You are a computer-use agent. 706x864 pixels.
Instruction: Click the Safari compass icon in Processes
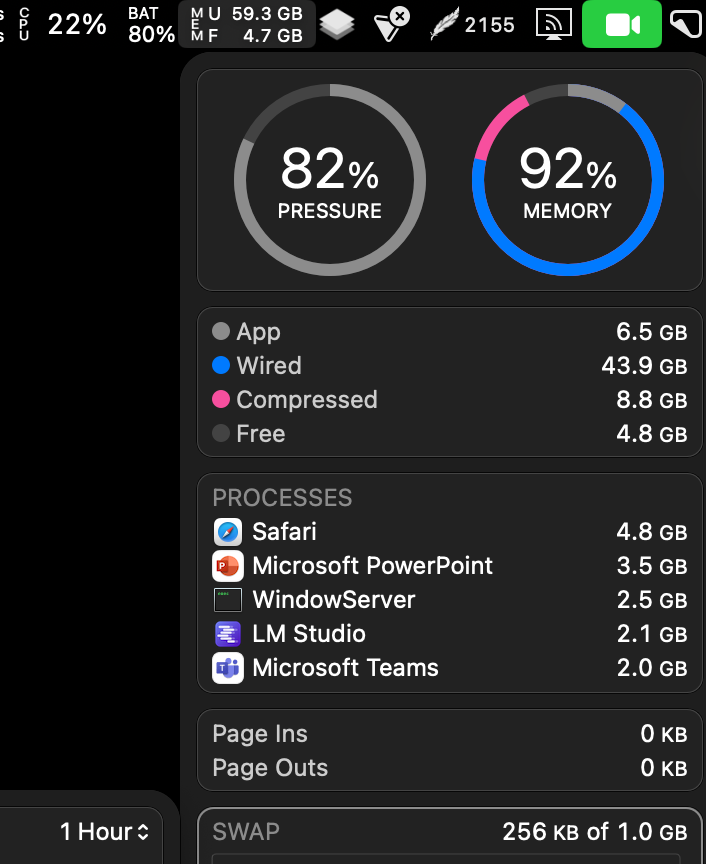pos(227,532)
